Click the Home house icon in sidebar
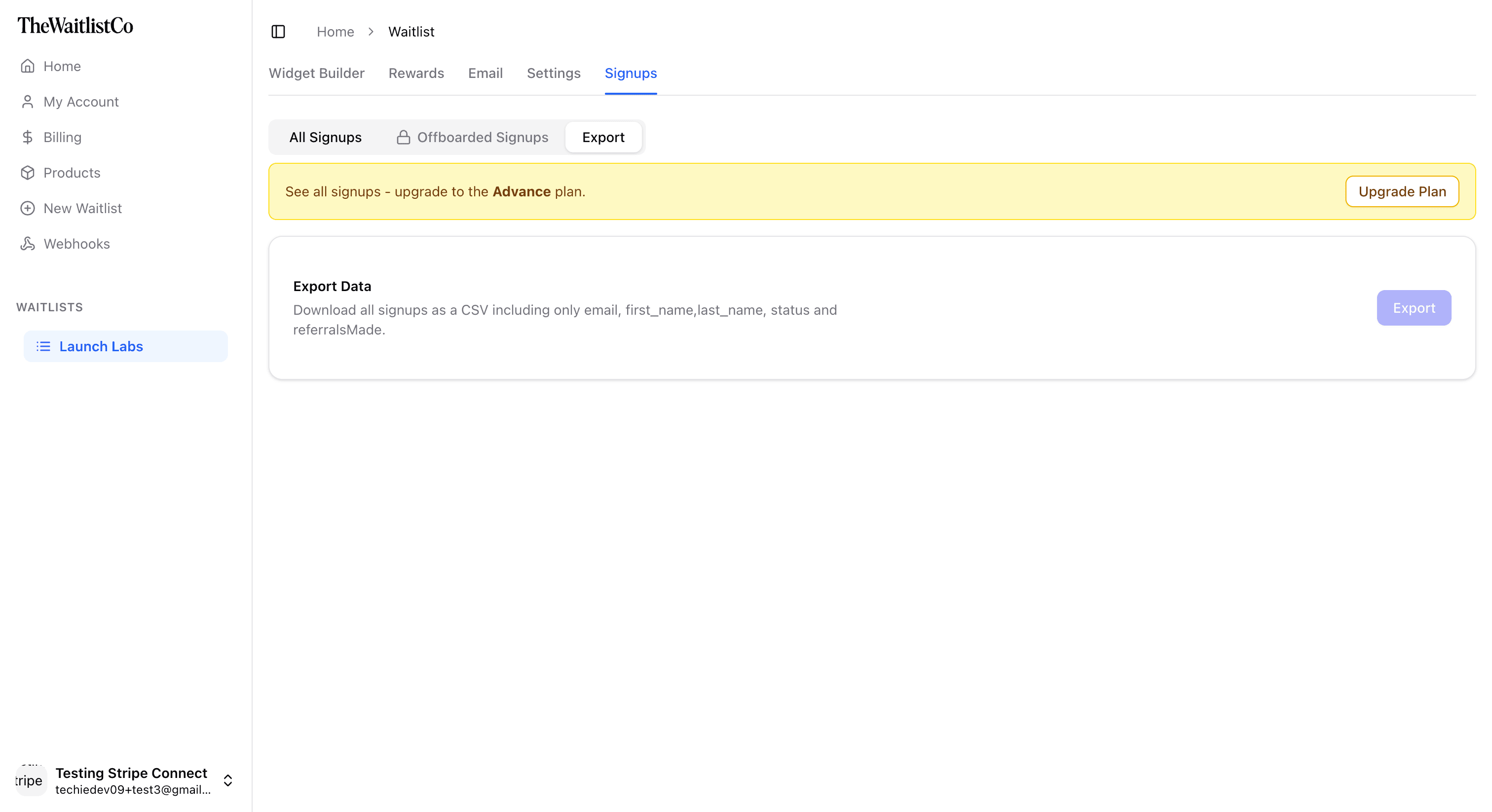This screenshot has height=812, width=1492. click(x=27, y=66)
